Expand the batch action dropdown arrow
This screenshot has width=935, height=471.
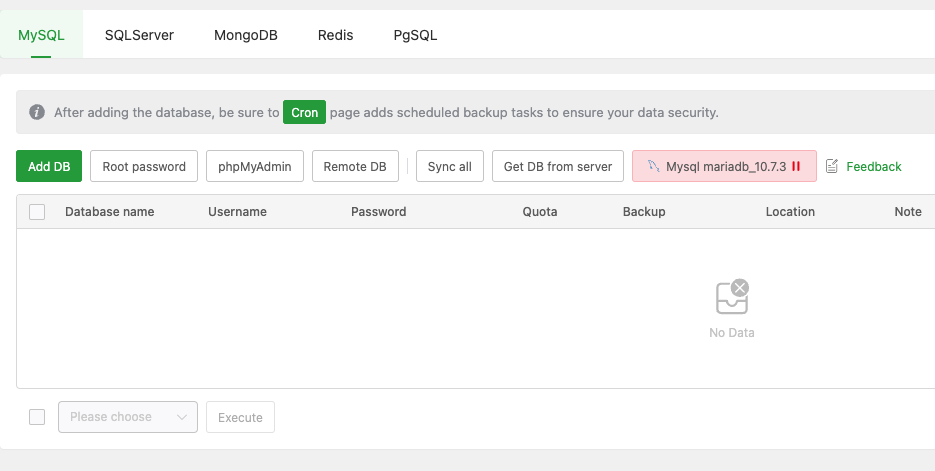(182, 417)
